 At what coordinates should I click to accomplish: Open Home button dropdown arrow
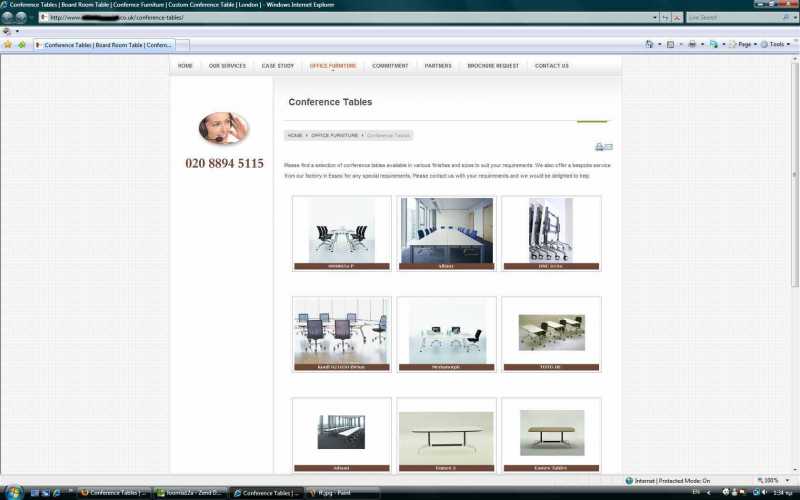659,44
